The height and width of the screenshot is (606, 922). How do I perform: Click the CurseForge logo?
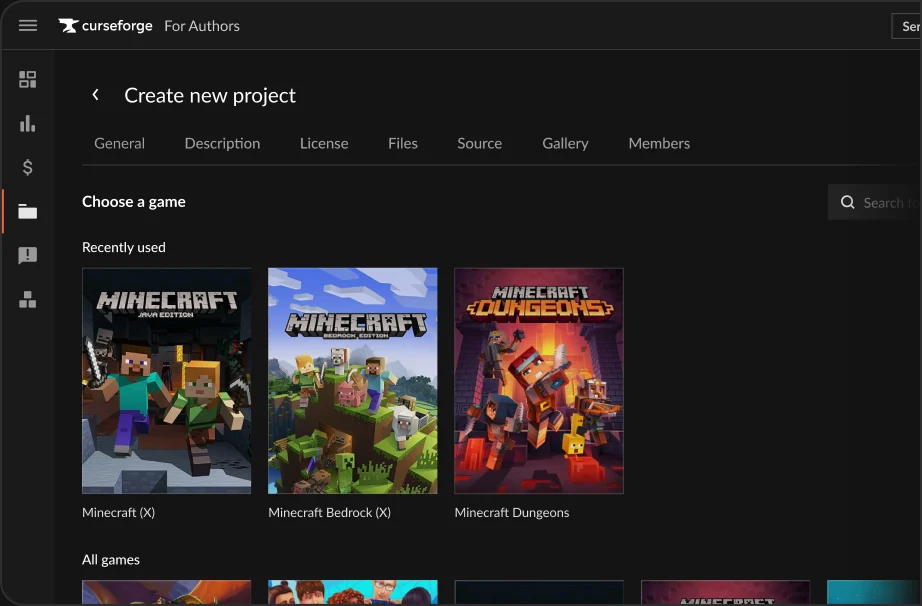[x=105, y=26]
